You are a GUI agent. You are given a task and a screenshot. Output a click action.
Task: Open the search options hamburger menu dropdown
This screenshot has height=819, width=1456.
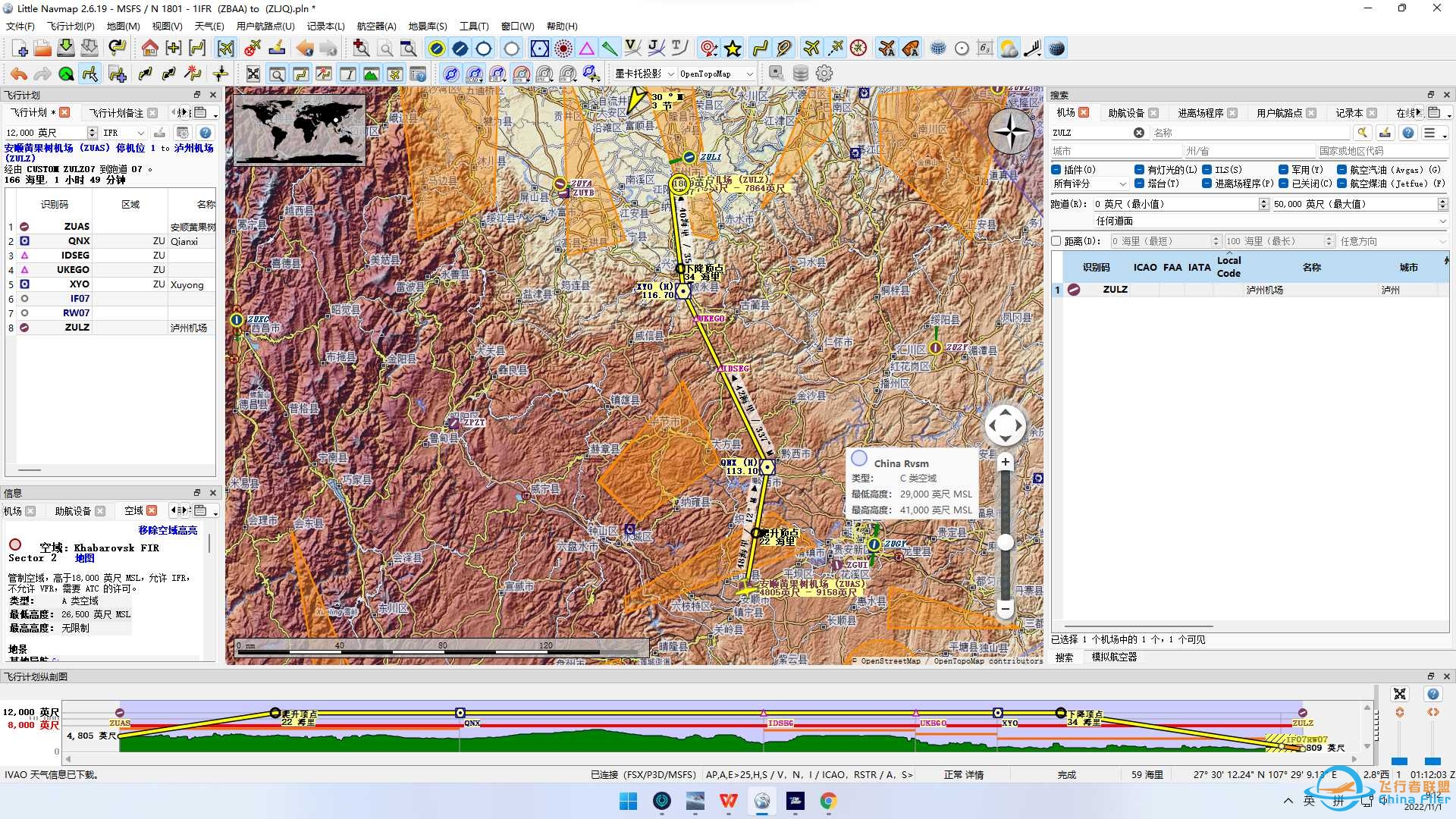tap(1434, 133)
